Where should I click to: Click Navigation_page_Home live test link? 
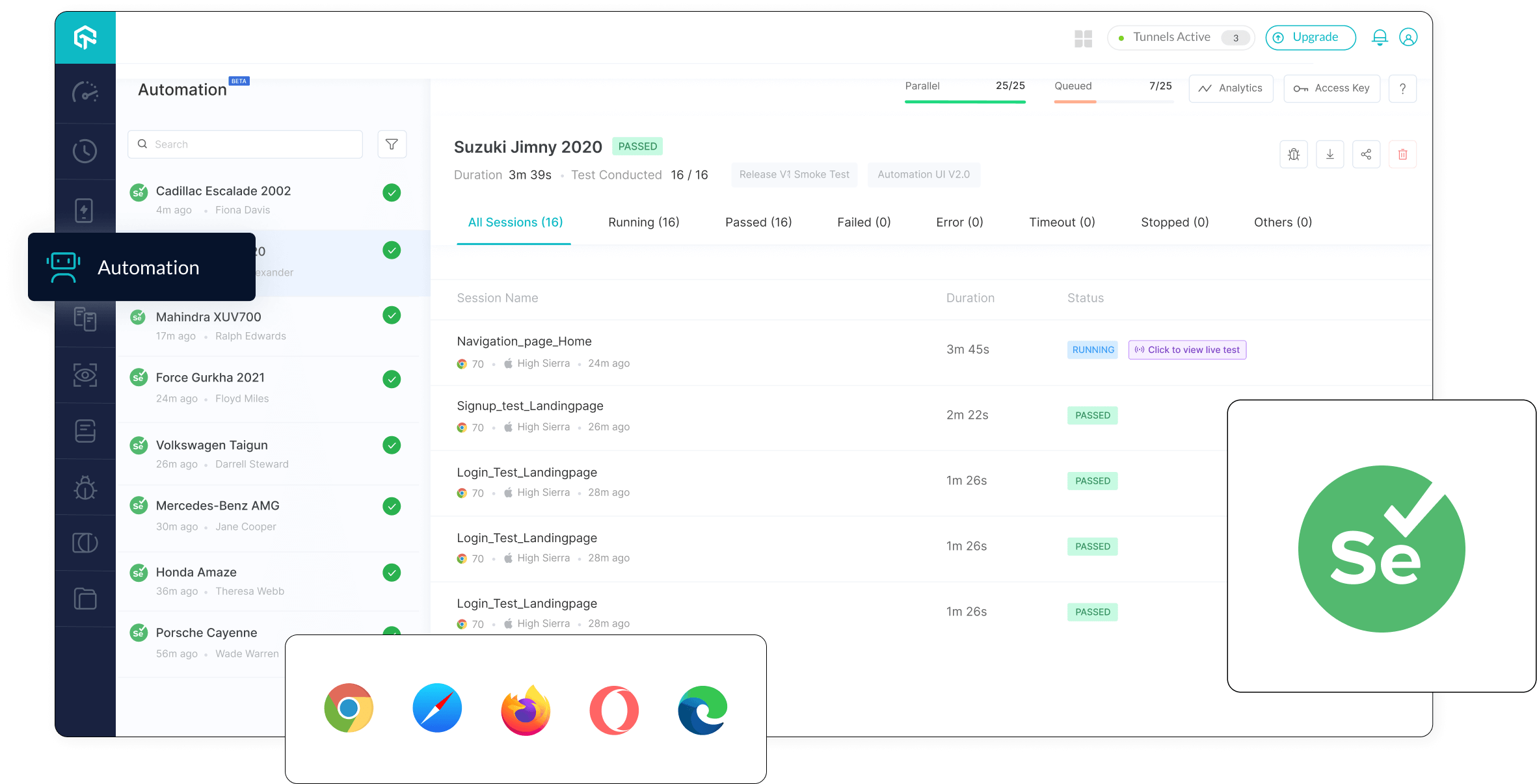(x=1187, y=350)
